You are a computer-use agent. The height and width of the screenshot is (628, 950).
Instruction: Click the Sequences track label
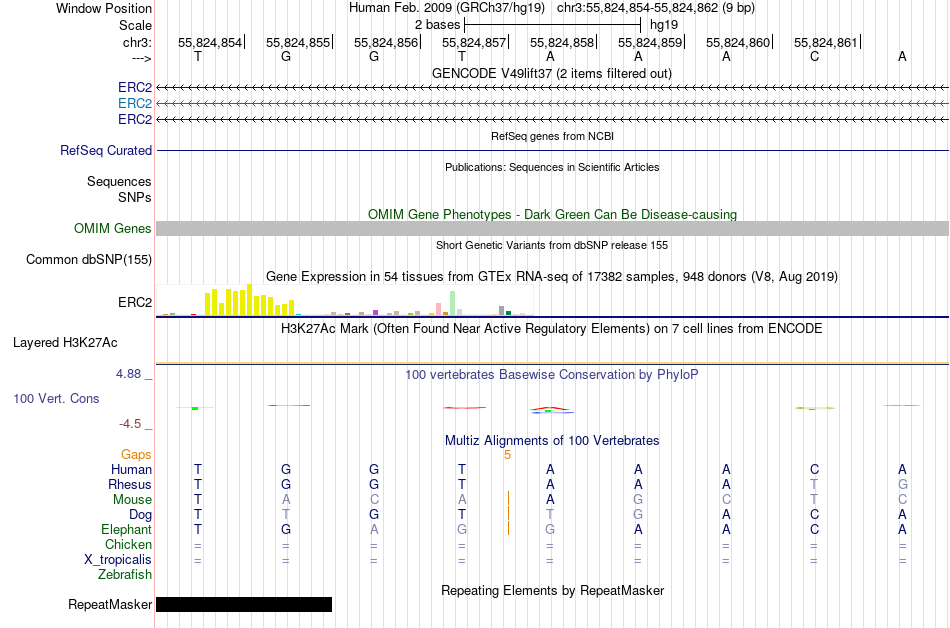[119, 182]
